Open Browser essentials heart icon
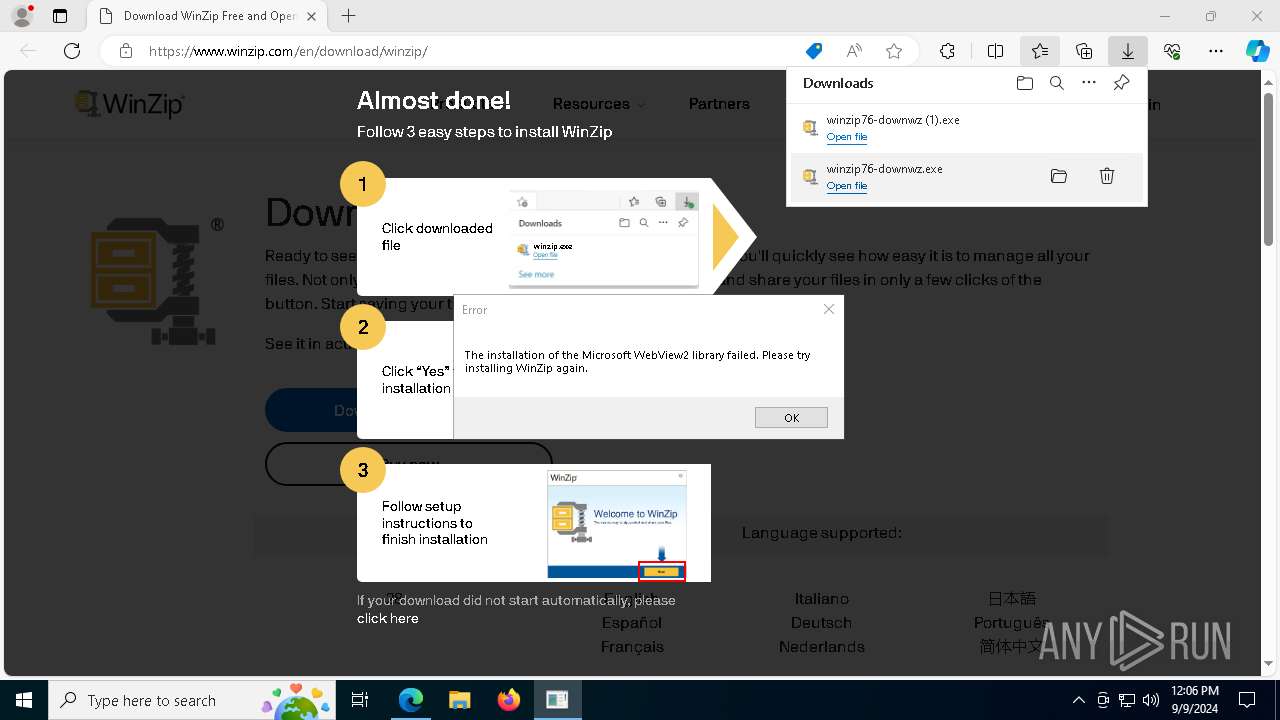 point(1172,51)
